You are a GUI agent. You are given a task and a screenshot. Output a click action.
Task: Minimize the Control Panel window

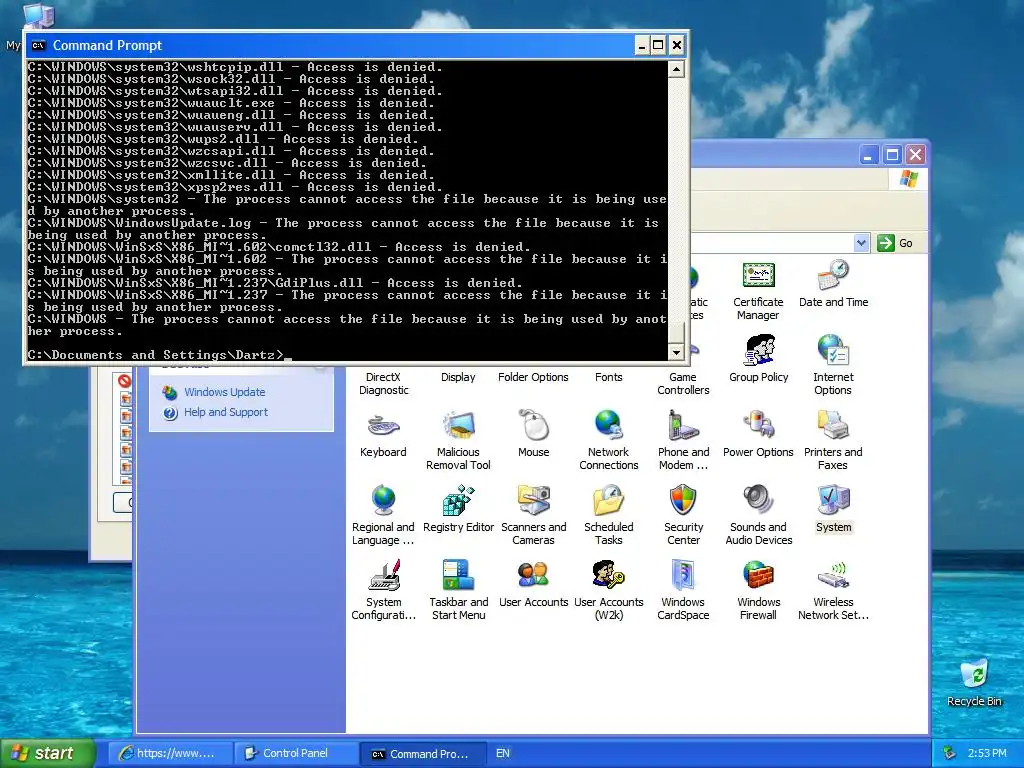868,155
